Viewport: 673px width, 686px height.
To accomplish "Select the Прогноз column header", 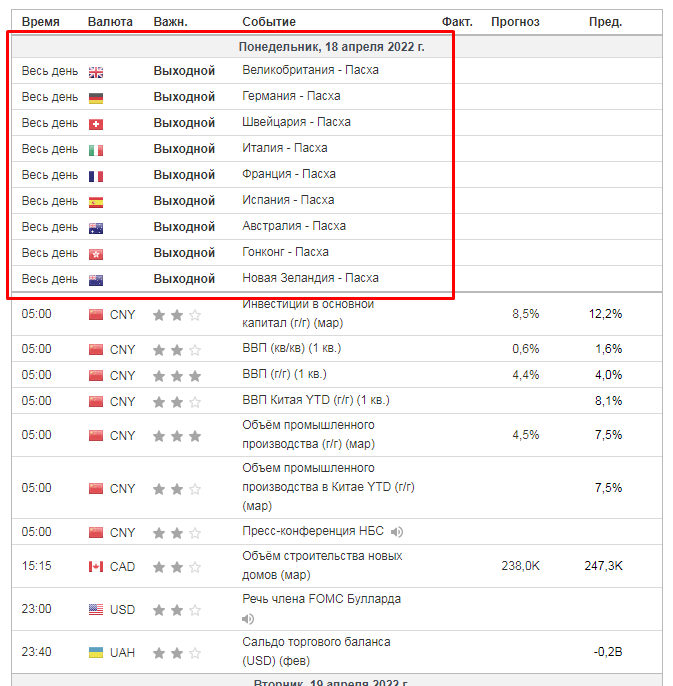I will (x=515, y=21).
